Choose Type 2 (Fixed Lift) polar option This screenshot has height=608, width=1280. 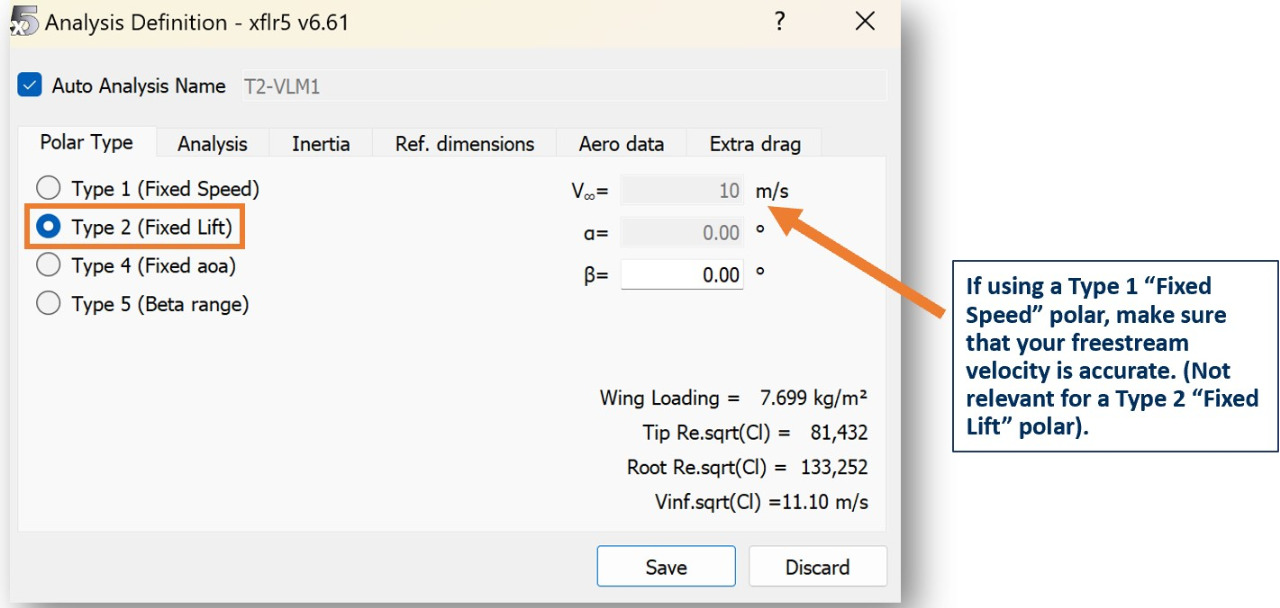[48, 227]
